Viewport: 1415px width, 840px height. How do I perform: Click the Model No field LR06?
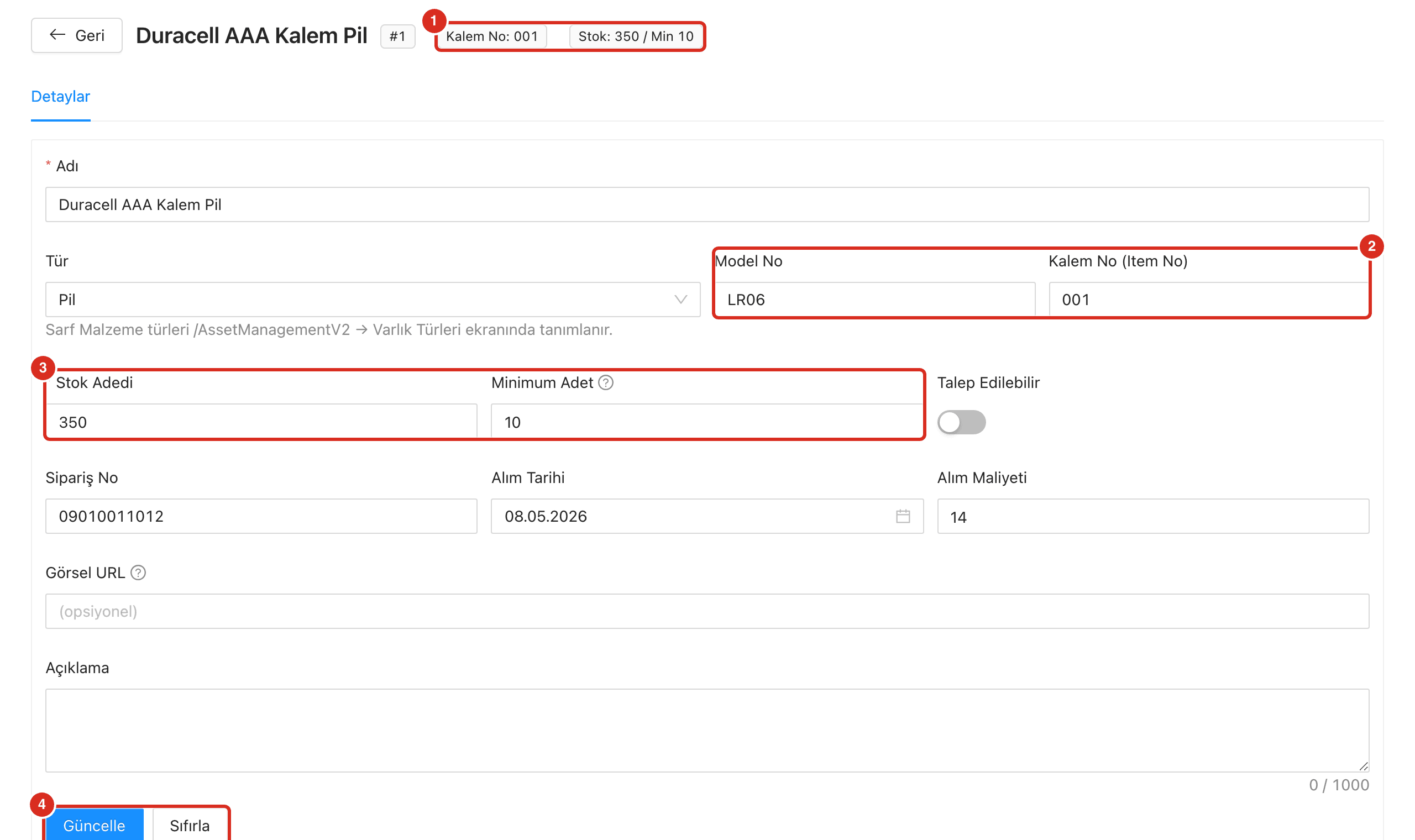[x=874, y=300]
